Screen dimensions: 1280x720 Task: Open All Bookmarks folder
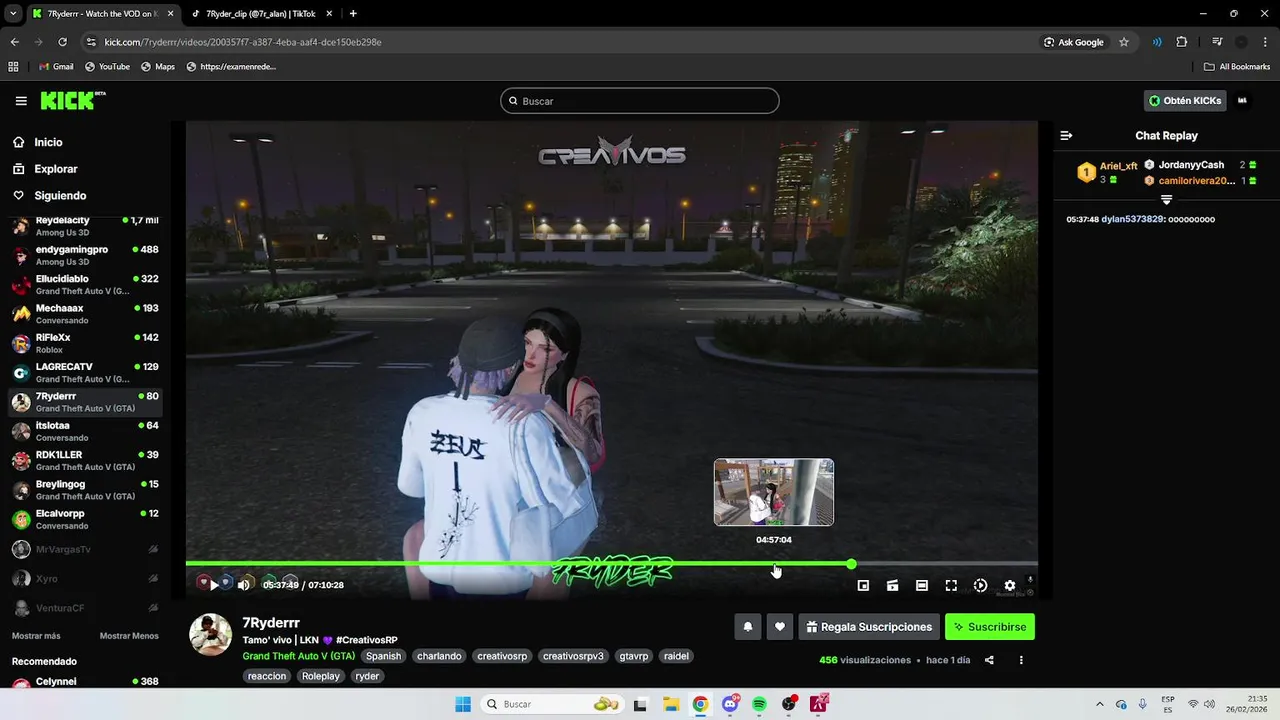(1237, 67)
